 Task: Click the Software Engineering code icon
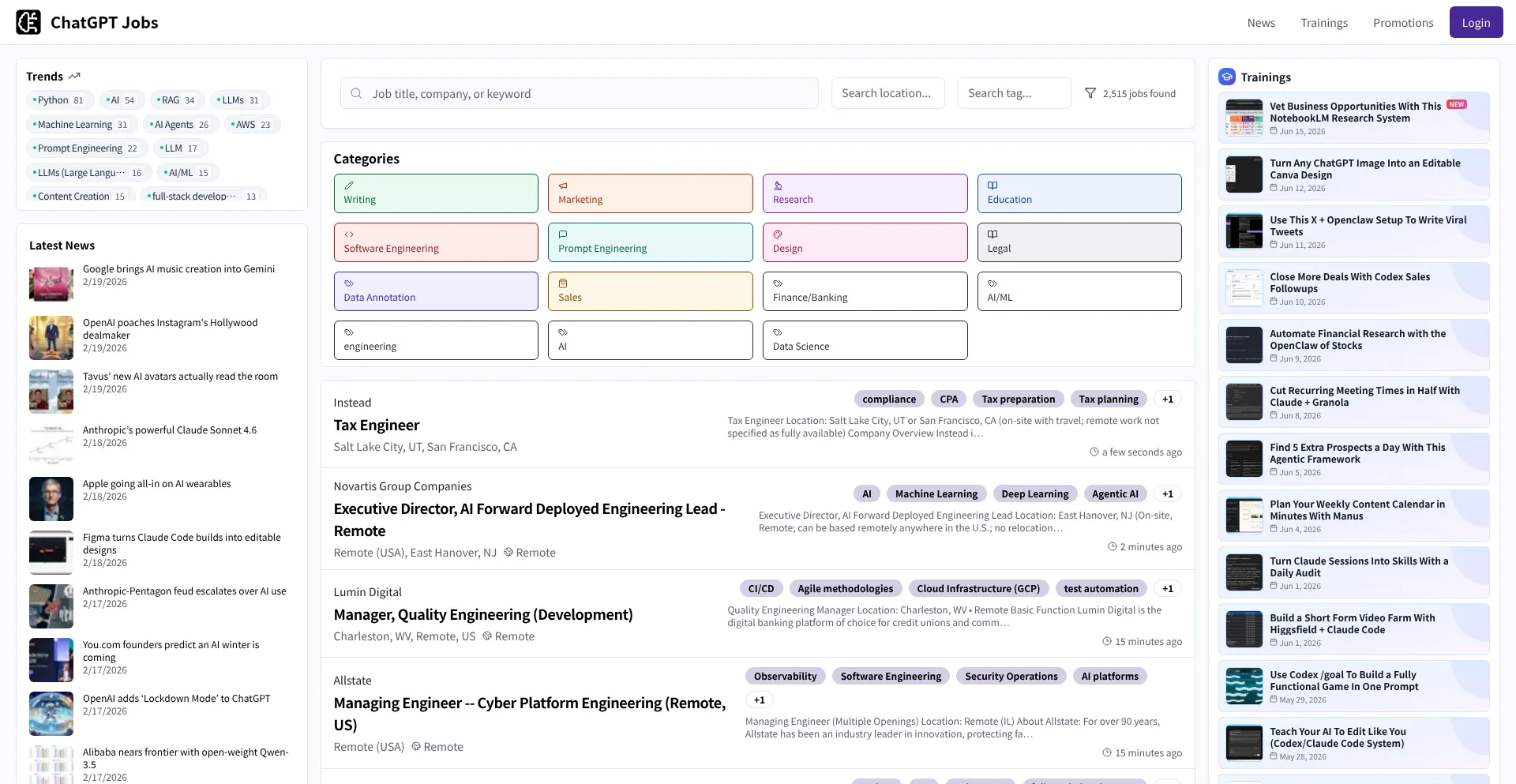(x=349, y=234)
